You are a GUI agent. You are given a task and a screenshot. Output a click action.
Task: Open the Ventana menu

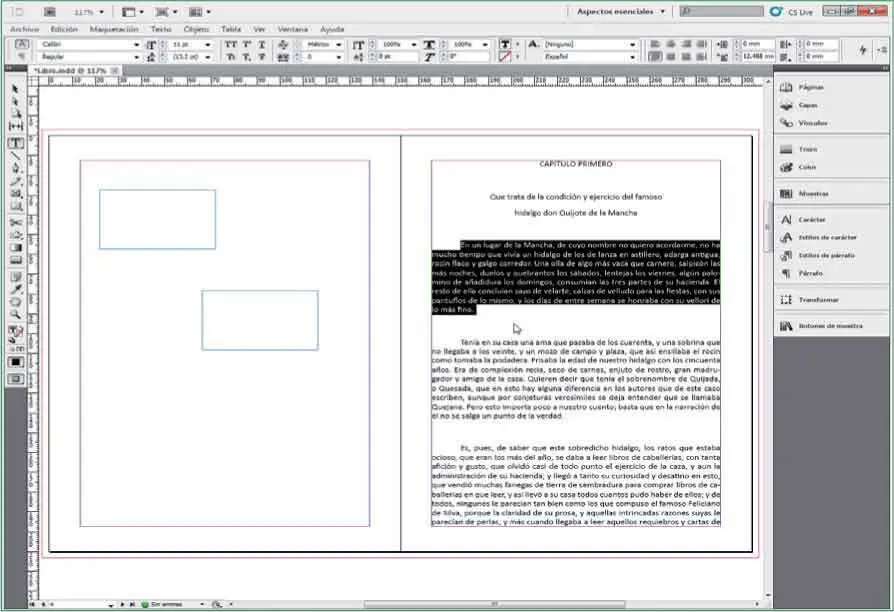click(292, 29)
